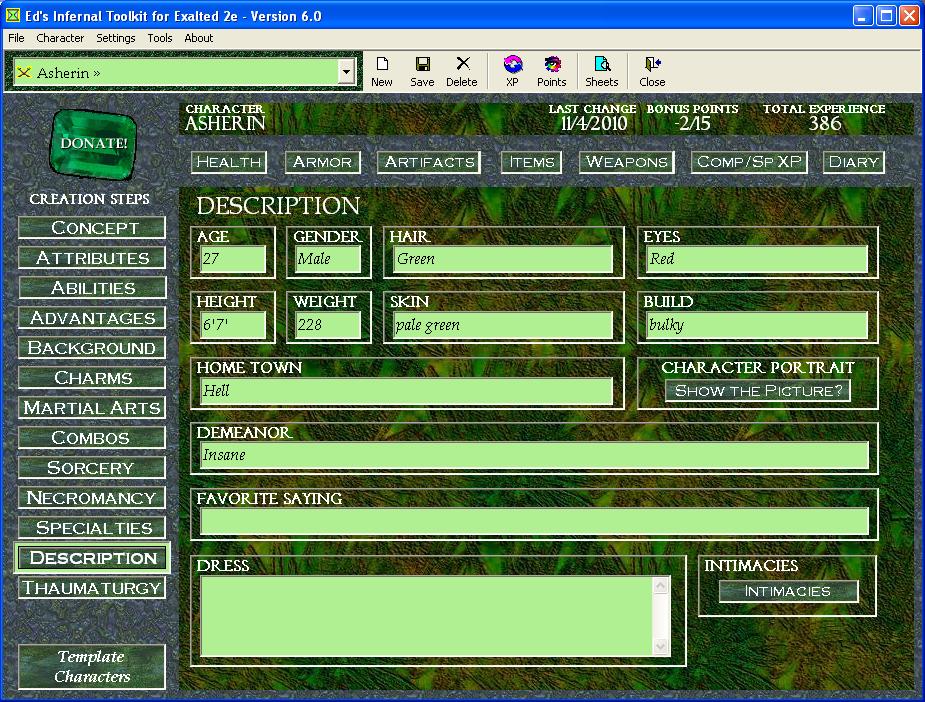
Task: Click the Close toolbar icon
Action: (652, 71)
